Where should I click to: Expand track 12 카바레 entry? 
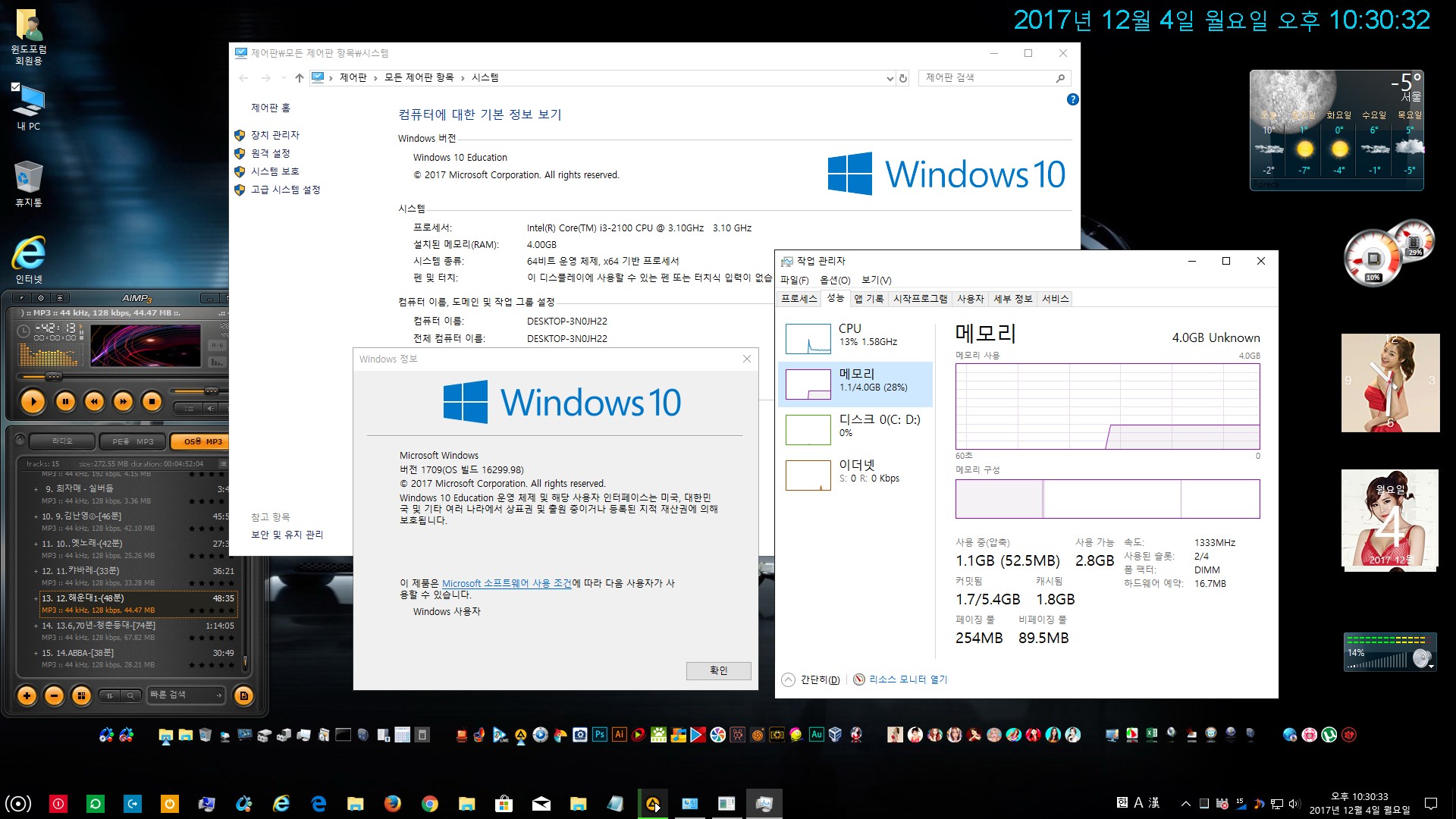pos(36,571)
